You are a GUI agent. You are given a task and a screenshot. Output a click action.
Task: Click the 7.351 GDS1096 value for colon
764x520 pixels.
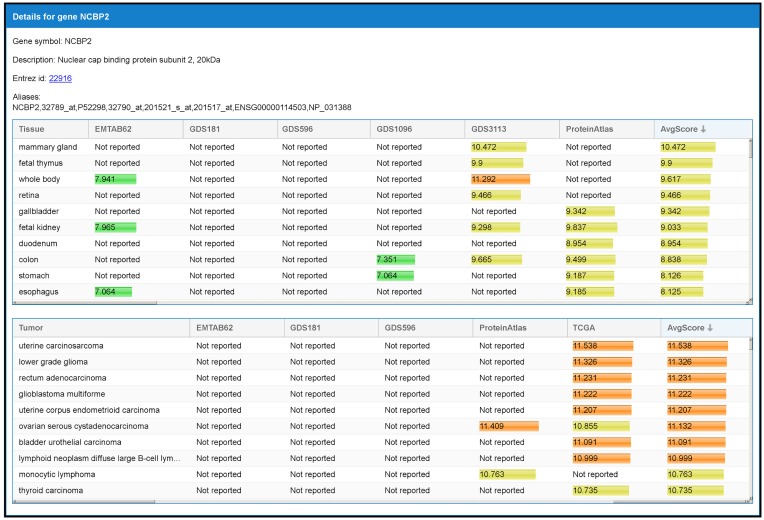[395, 260]
